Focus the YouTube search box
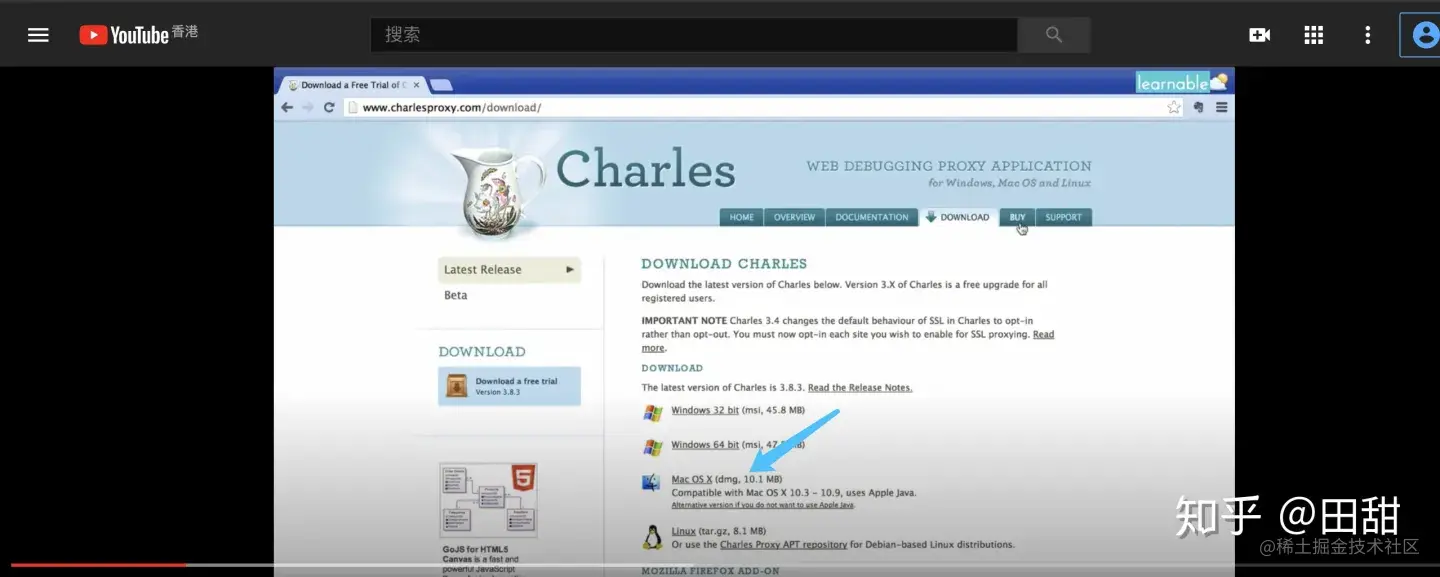 [694, 35]
